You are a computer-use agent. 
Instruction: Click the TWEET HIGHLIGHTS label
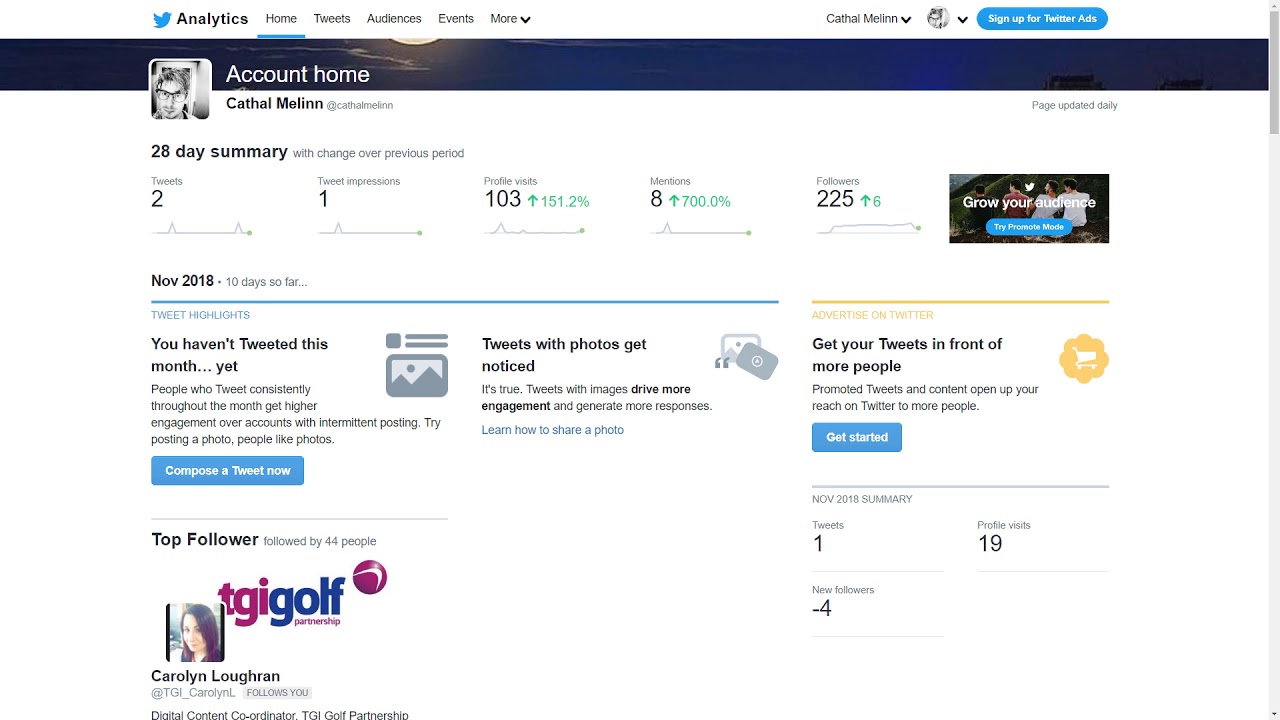coord(200,315)
